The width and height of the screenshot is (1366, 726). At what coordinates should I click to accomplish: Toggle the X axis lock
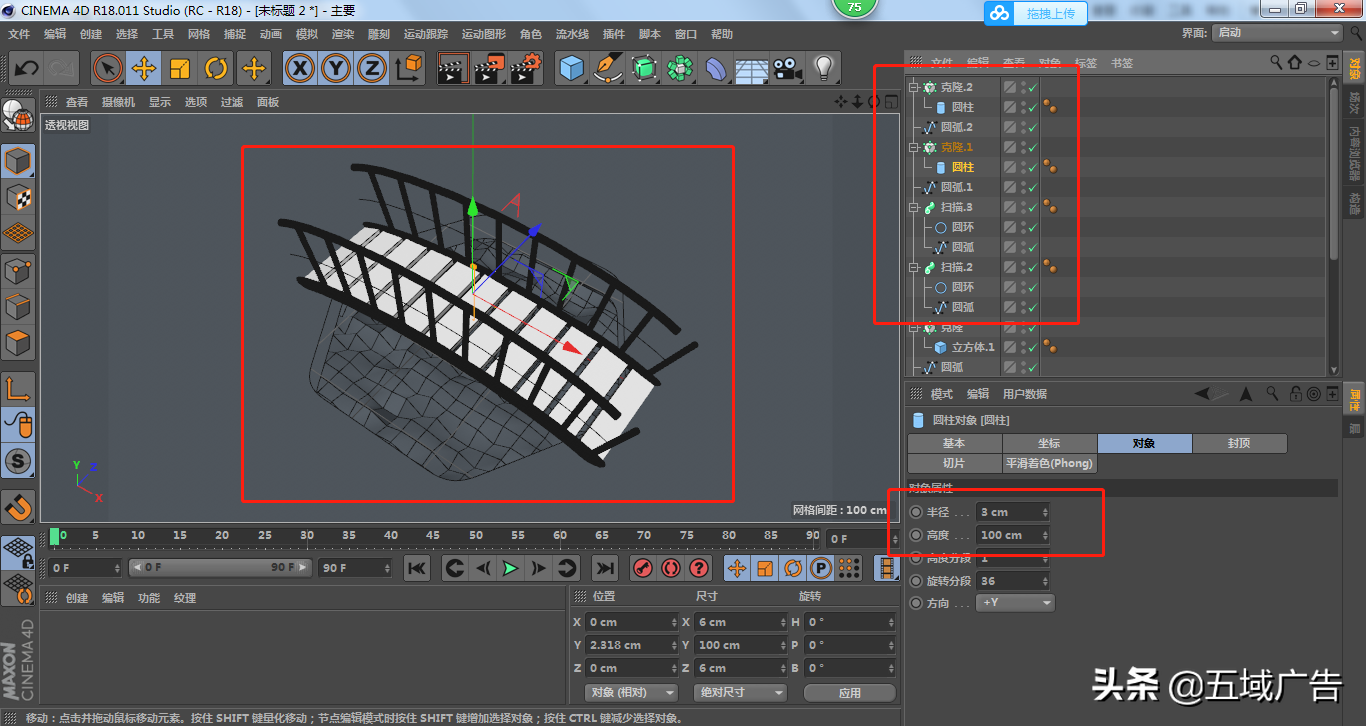click(x=300, y=69)
